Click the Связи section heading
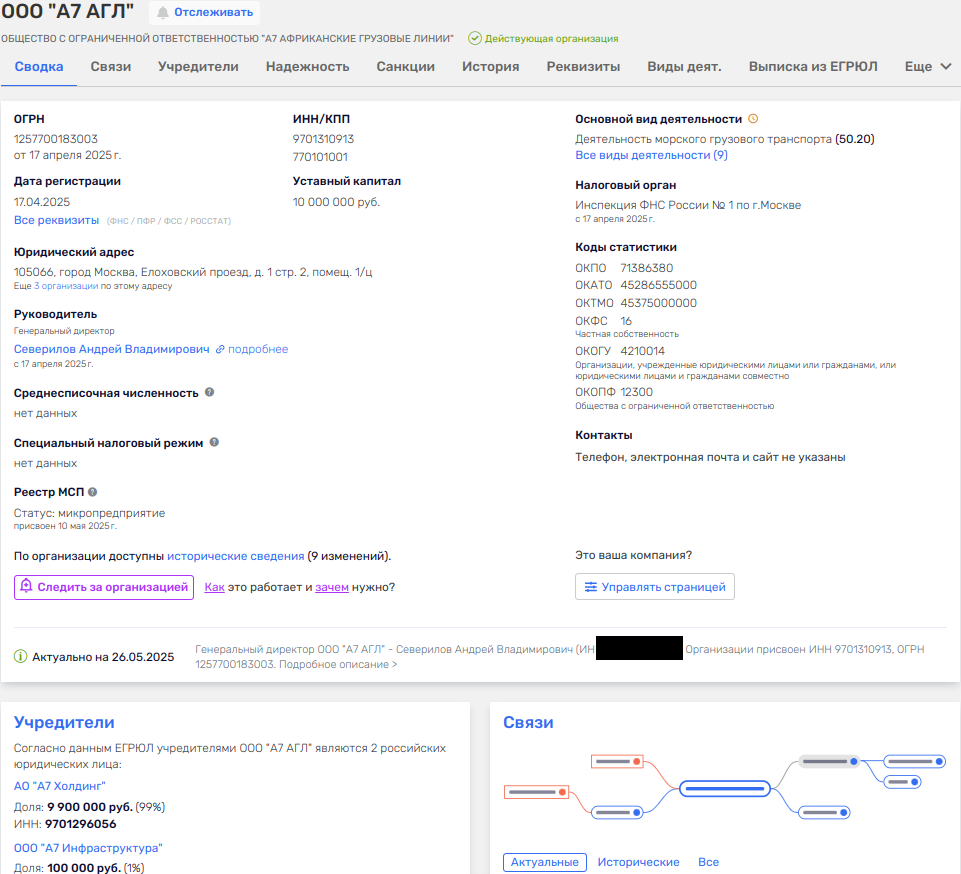This screenshot has width=961, height=874. (528, 722)
